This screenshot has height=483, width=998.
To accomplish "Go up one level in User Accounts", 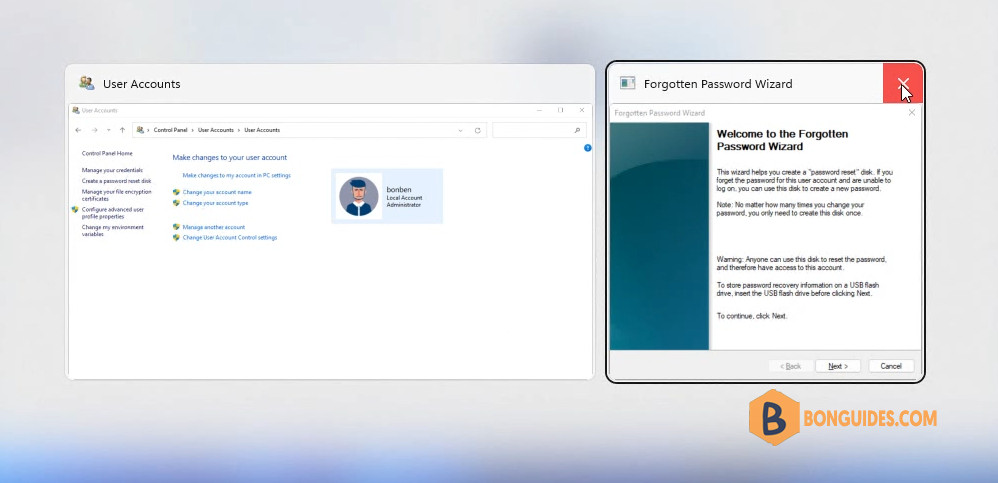I will coord(122,130).
